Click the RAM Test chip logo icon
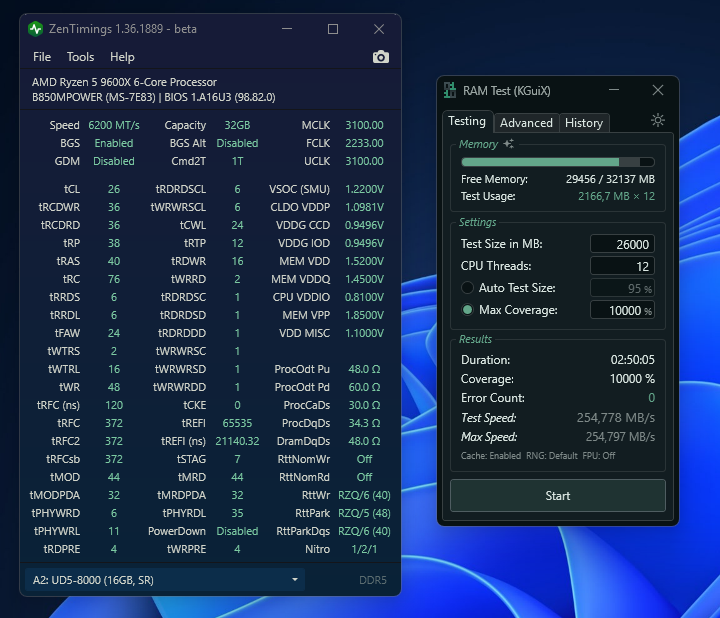This screenshot has height=618, width=720. pyautogui.click(x=450, y=91)
